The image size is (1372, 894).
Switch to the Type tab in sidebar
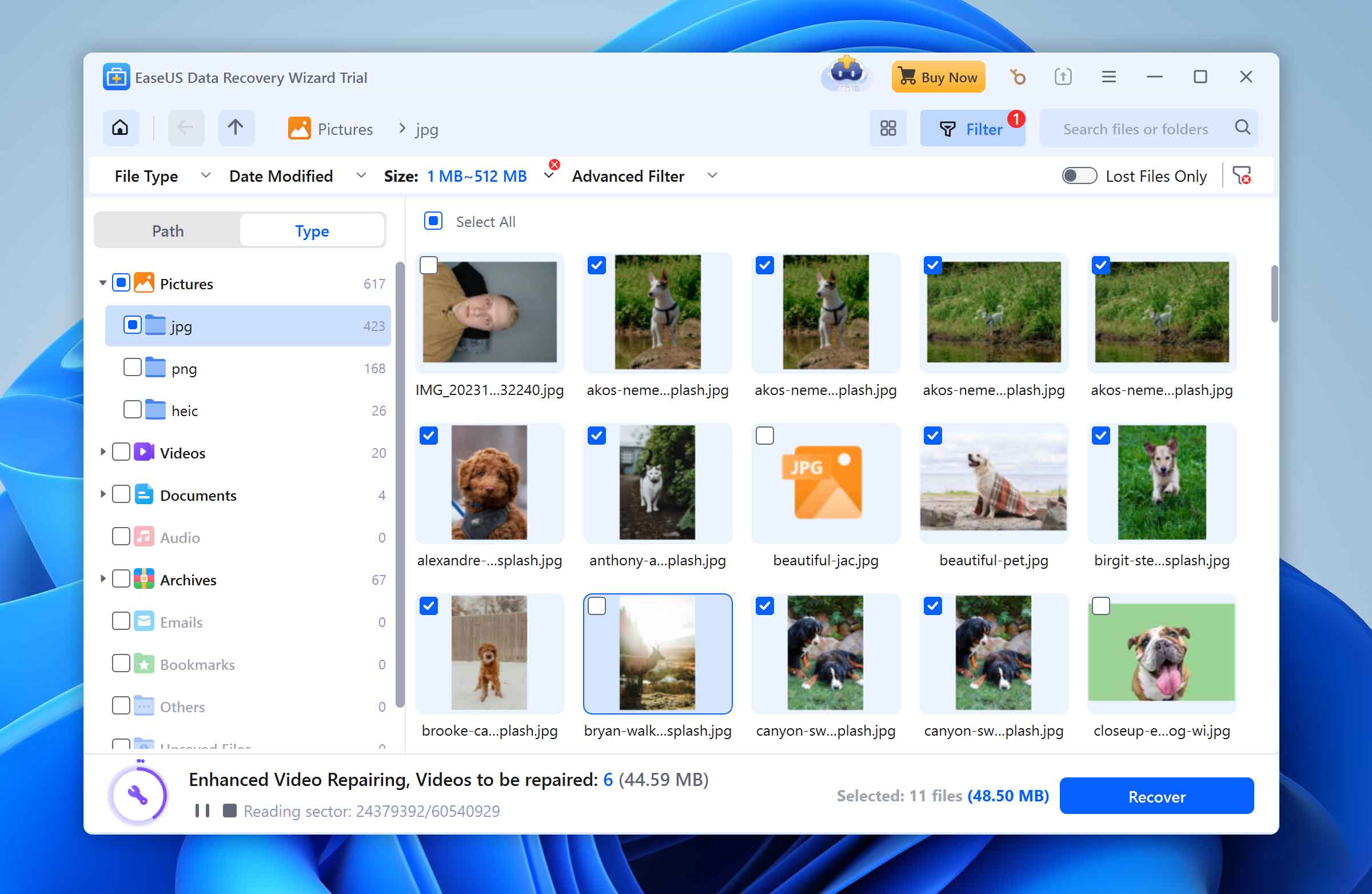312,230
